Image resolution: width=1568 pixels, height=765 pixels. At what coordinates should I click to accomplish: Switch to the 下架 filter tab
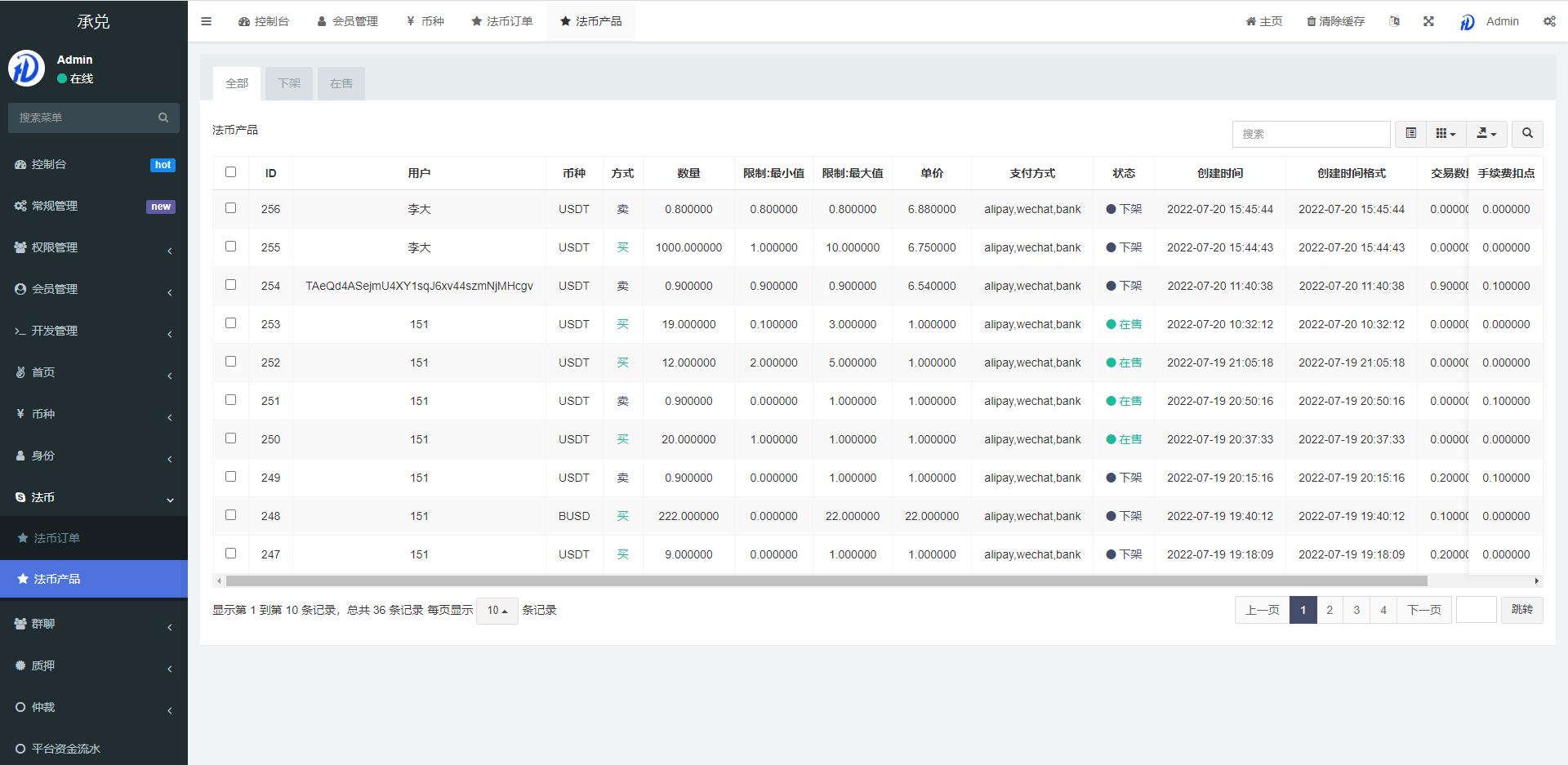click(x=289, y=83)
